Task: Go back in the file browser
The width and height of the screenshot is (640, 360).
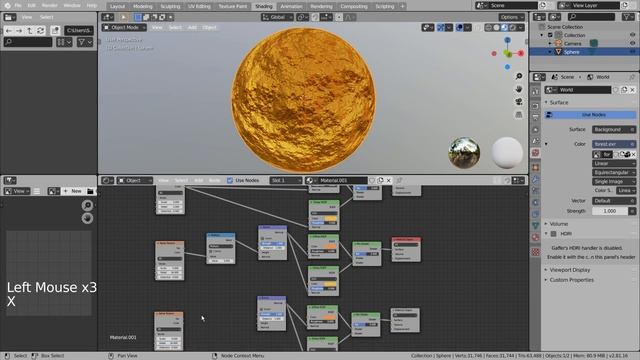Action: point(9,31)
